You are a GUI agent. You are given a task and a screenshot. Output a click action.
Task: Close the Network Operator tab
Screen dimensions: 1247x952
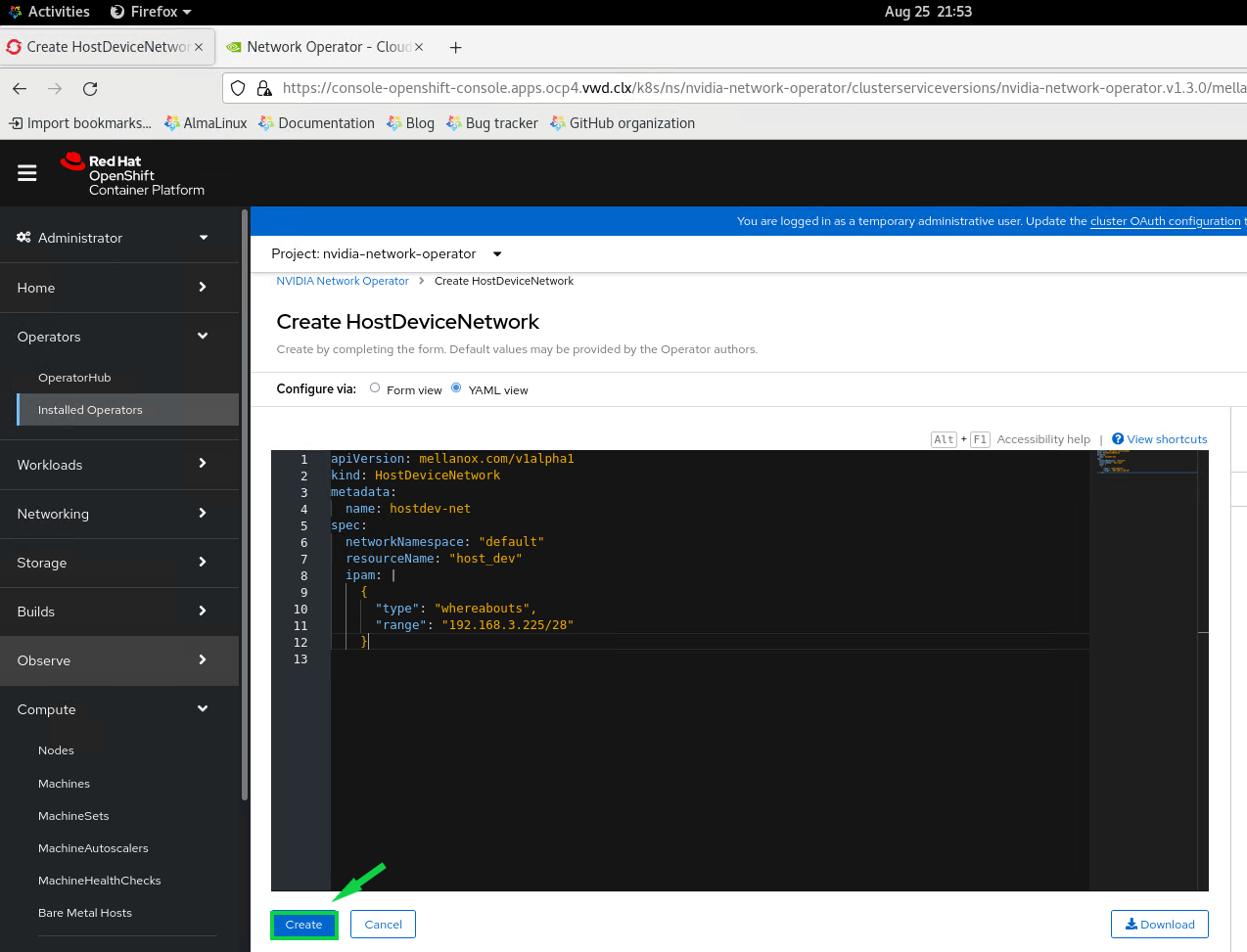pos(419,47)
